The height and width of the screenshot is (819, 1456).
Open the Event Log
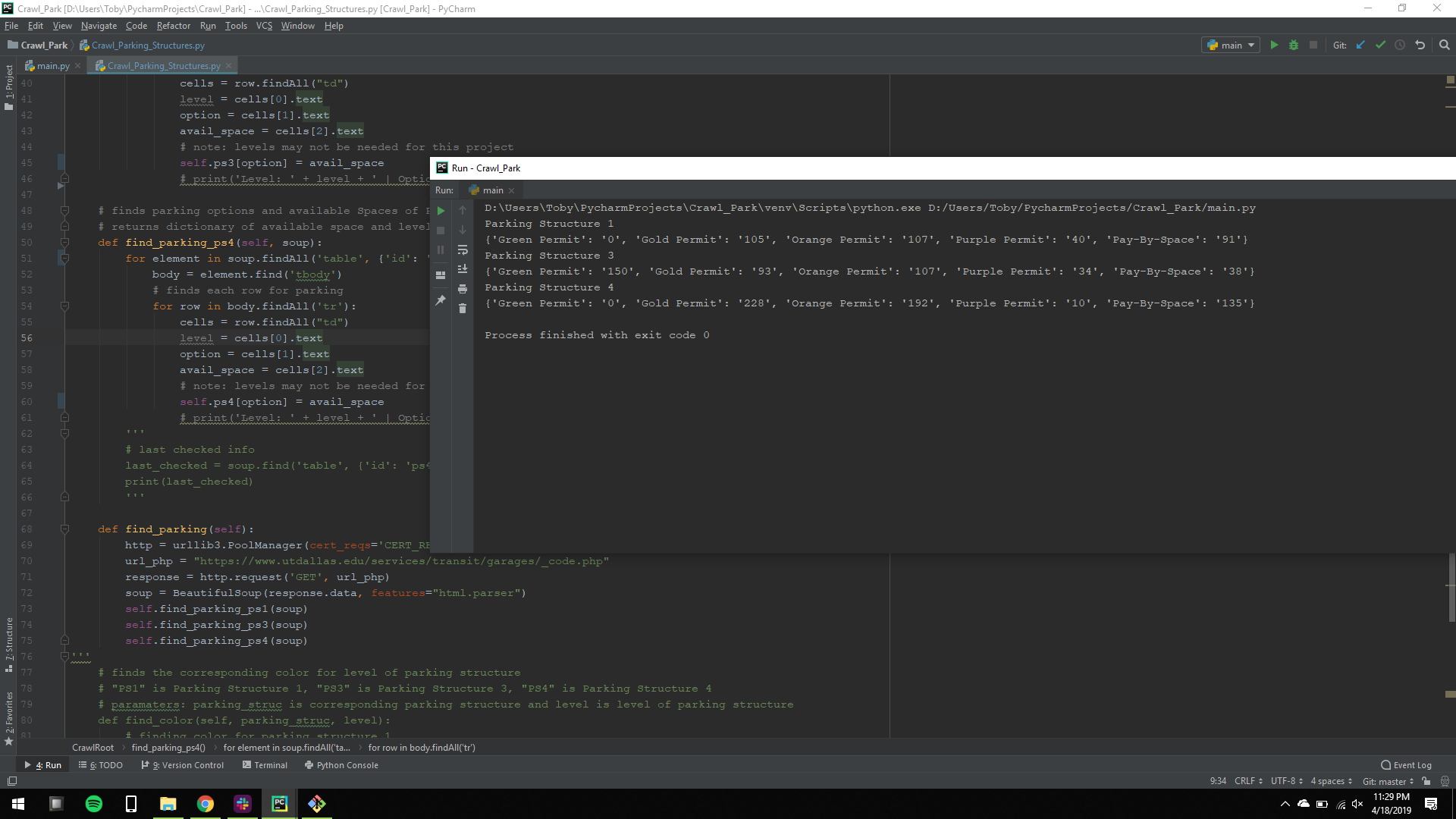pyautogui.click(x=1406, y=765)
